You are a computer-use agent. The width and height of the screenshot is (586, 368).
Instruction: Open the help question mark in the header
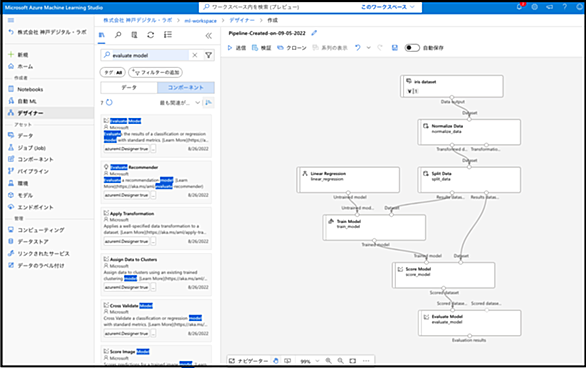(x=565, y=7)
